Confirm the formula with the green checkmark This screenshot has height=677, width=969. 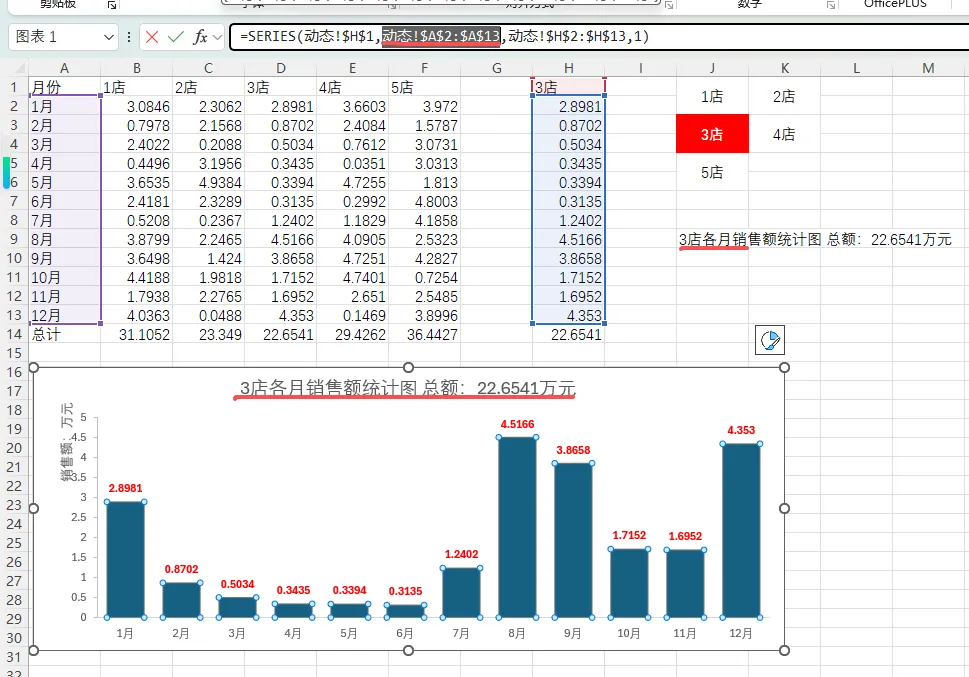(x=176, y=37)
